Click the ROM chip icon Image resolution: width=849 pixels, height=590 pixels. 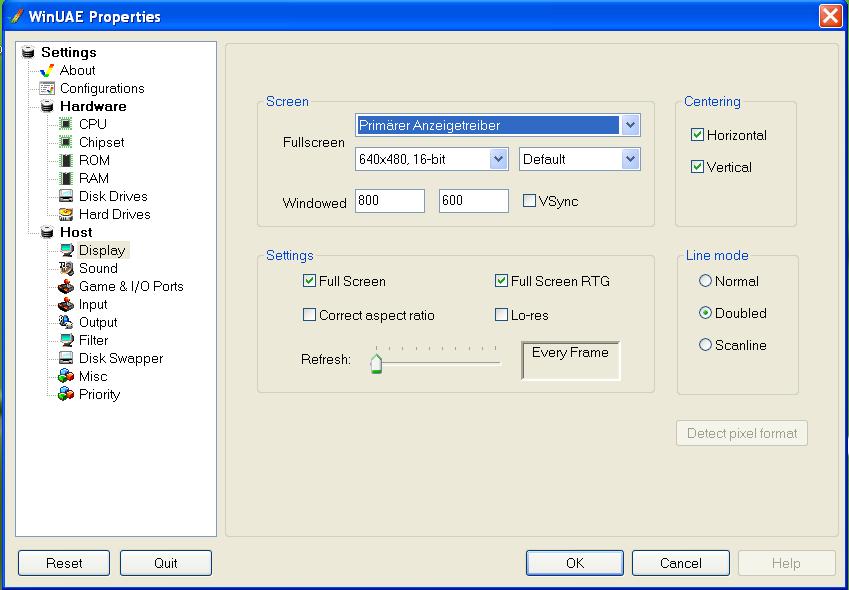pyautogui.click(x=66, y=160)
